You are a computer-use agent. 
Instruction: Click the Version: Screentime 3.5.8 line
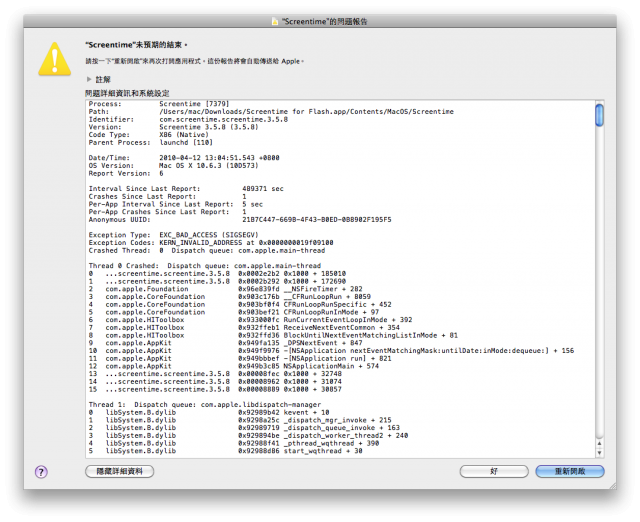click(173, 127)
